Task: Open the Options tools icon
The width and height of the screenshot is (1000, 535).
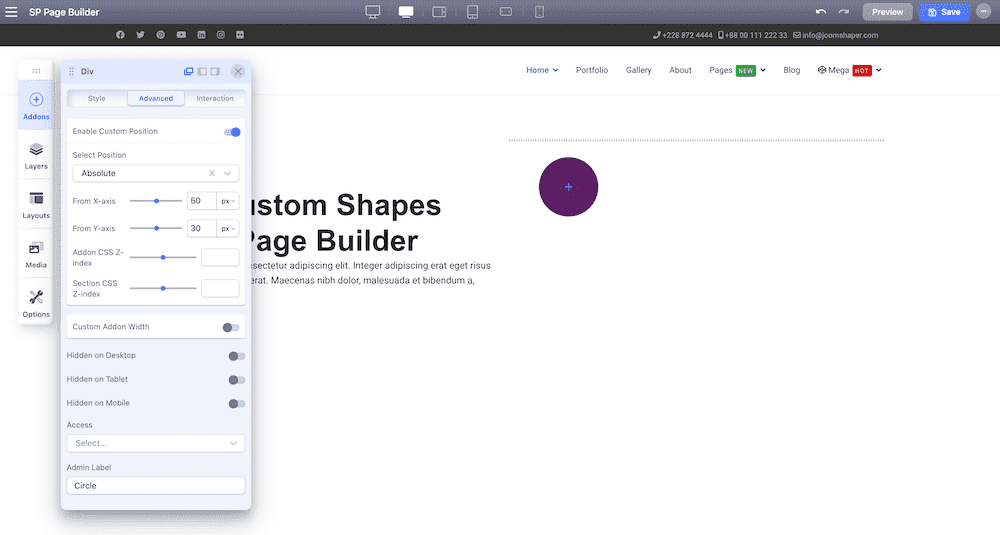Action: (36, 304)
